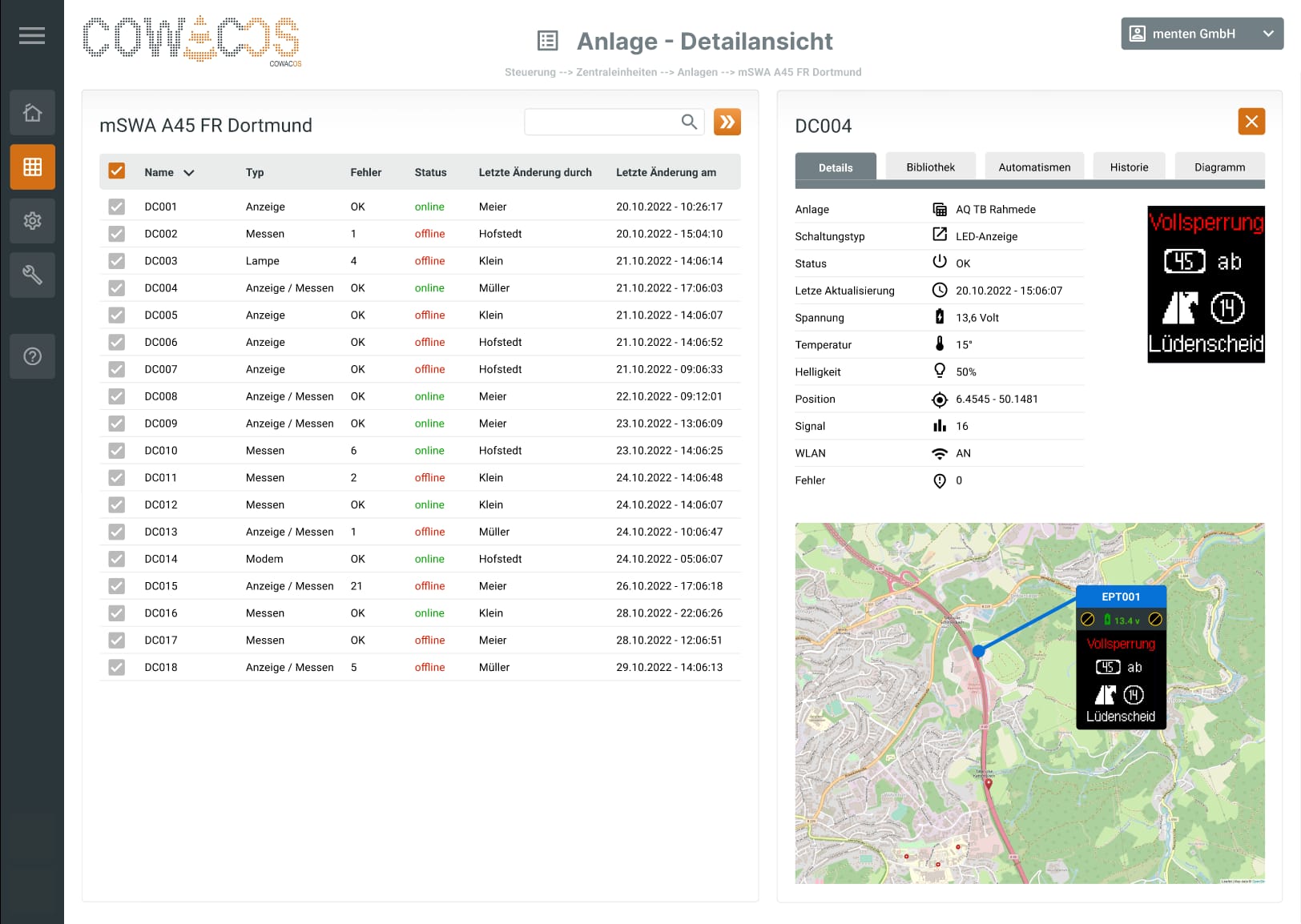The height and width of the screenshot is (924, 1301).
Task: Toggle the select-all checkbox in table header
Action: [x=117, y=171]
